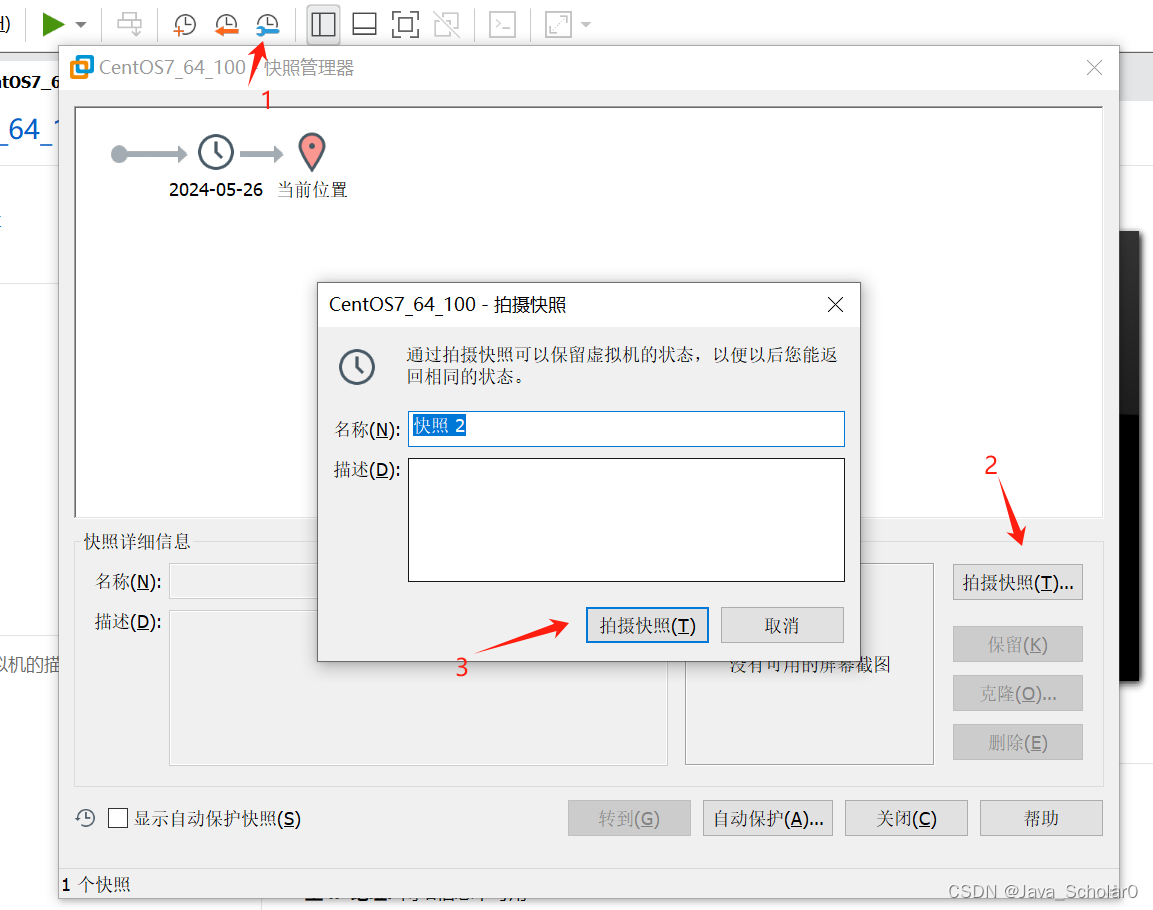This screenshot has width=1153, height=910.
Task: Click the 1 个快照 status text
Action: (x=96, y=884)
